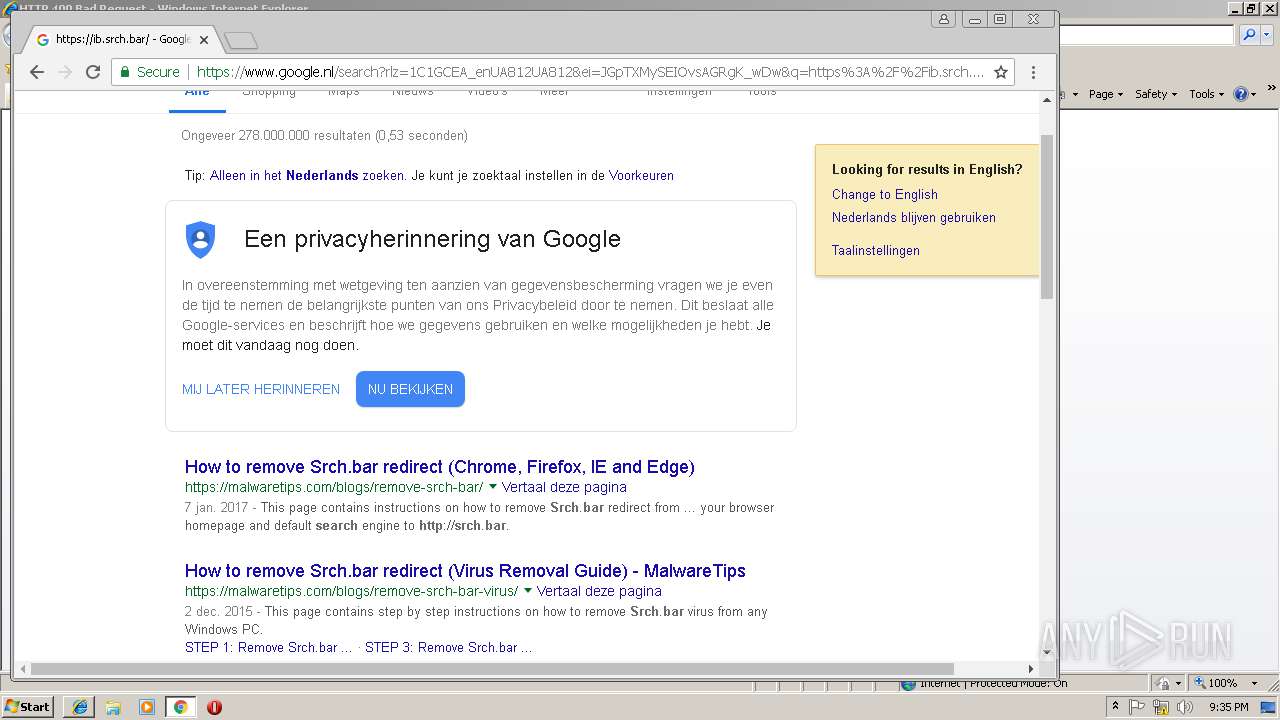Click the scroll down arrow in Chrome
Screen dimensions: 1280x720
point(1047,652)
